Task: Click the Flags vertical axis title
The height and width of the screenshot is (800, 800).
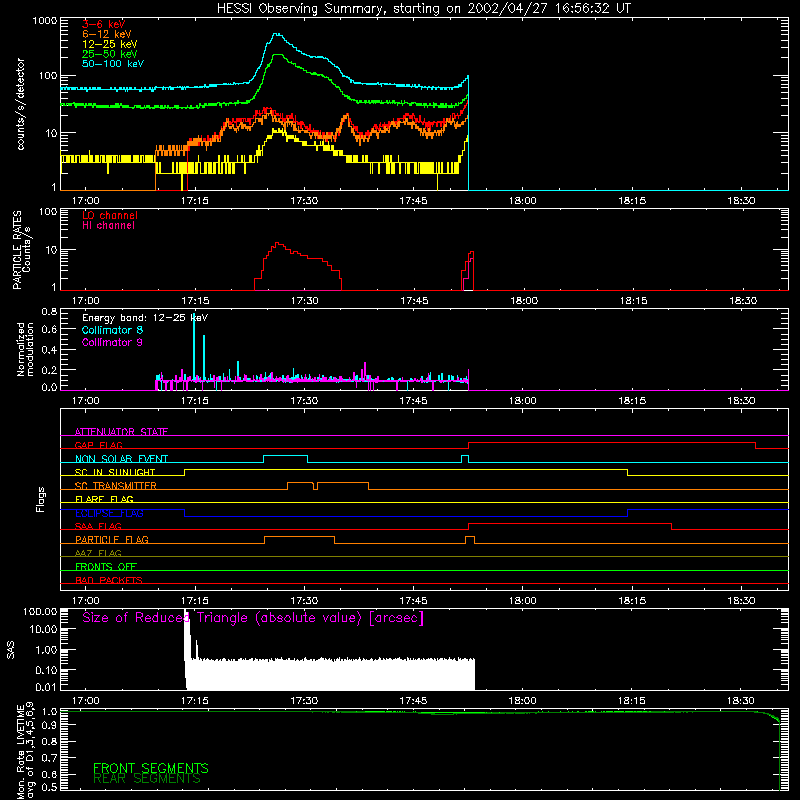Action: pyautogui.click(x=41, y=499)
